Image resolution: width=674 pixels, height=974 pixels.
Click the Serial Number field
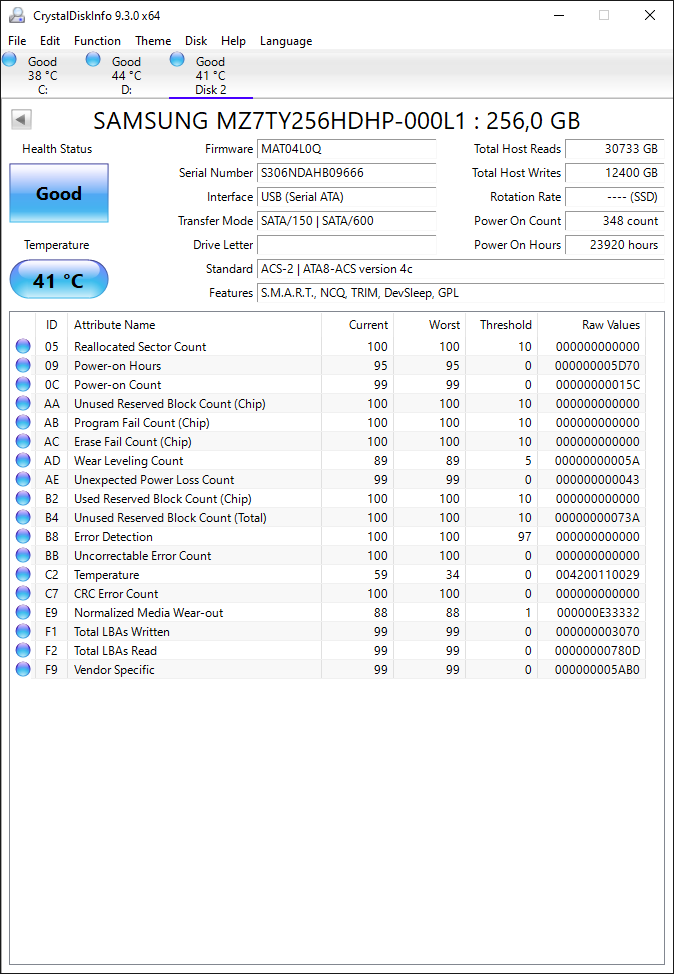[x=347, y=173]
